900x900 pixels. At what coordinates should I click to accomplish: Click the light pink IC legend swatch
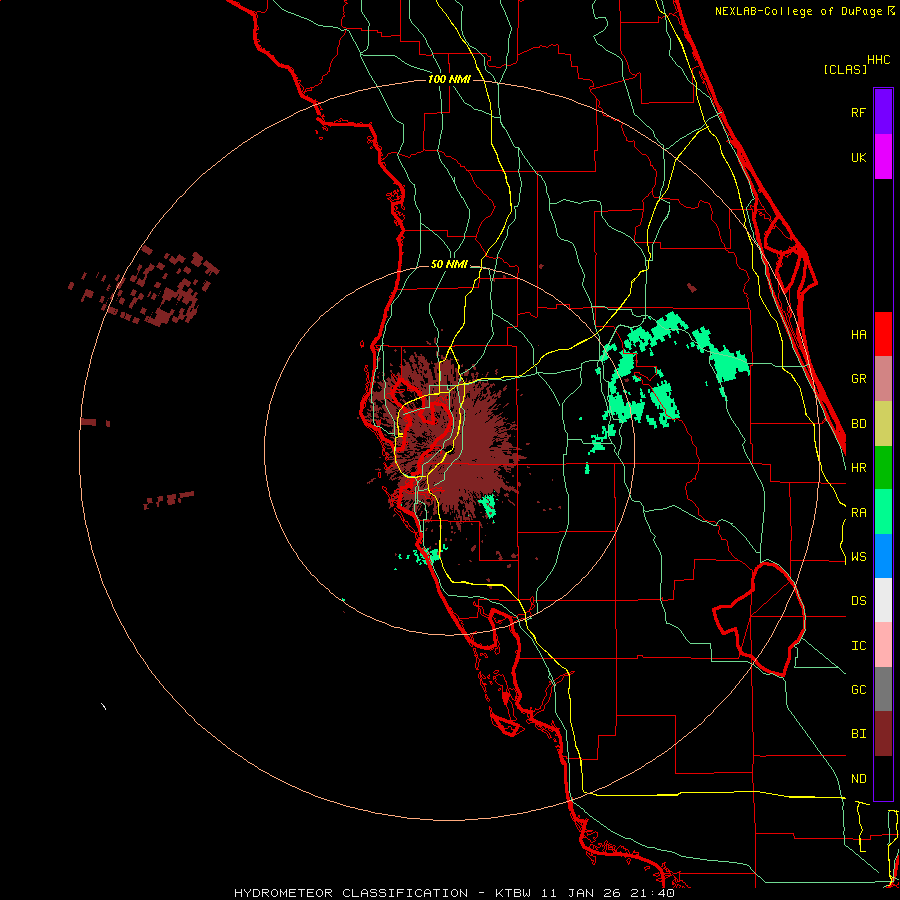coord(883,645)
